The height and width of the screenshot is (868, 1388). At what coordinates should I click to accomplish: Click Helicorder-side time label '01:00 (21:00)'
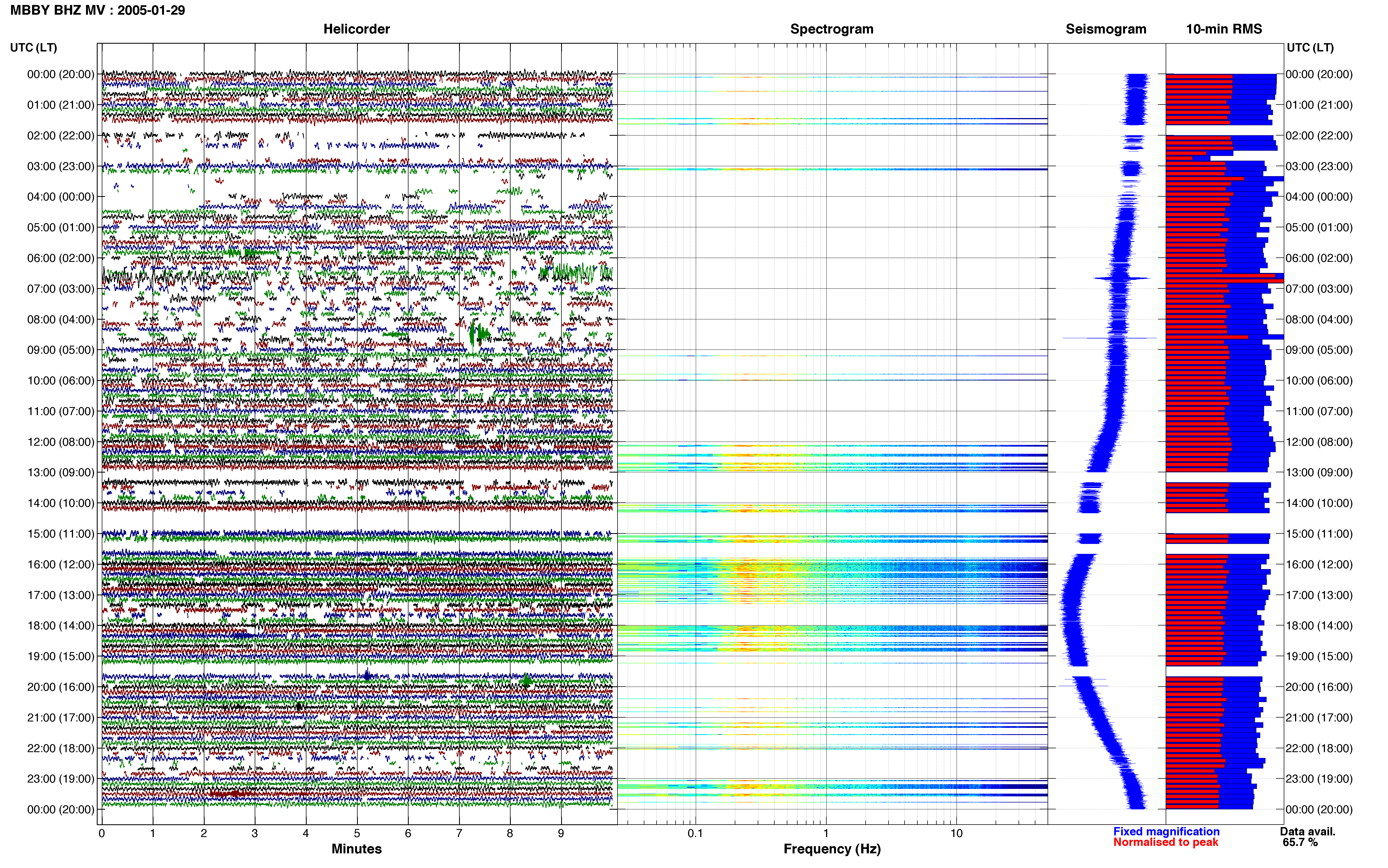61,105
